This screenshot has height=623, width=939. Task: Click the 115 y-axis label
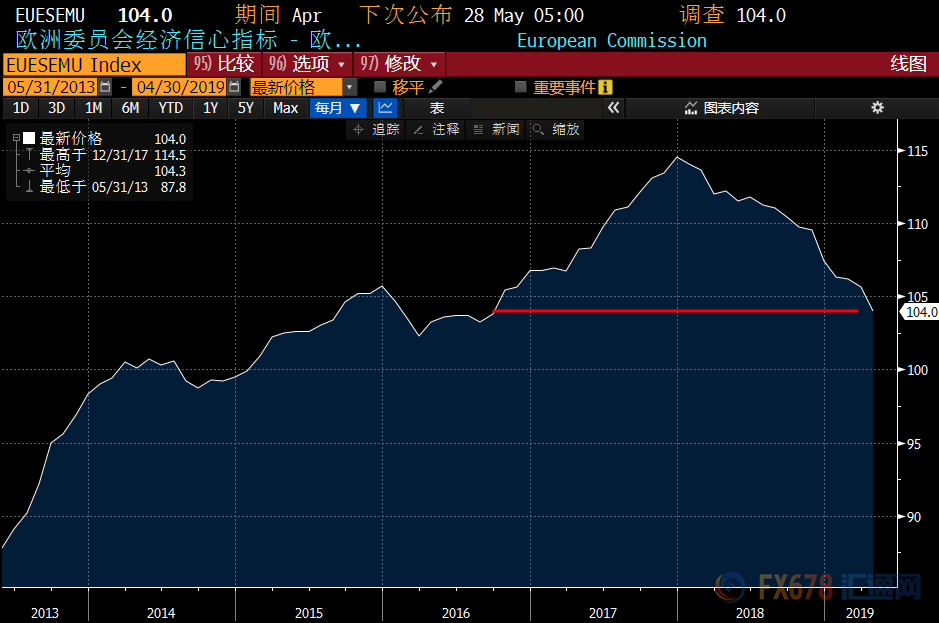click(917, 151)
